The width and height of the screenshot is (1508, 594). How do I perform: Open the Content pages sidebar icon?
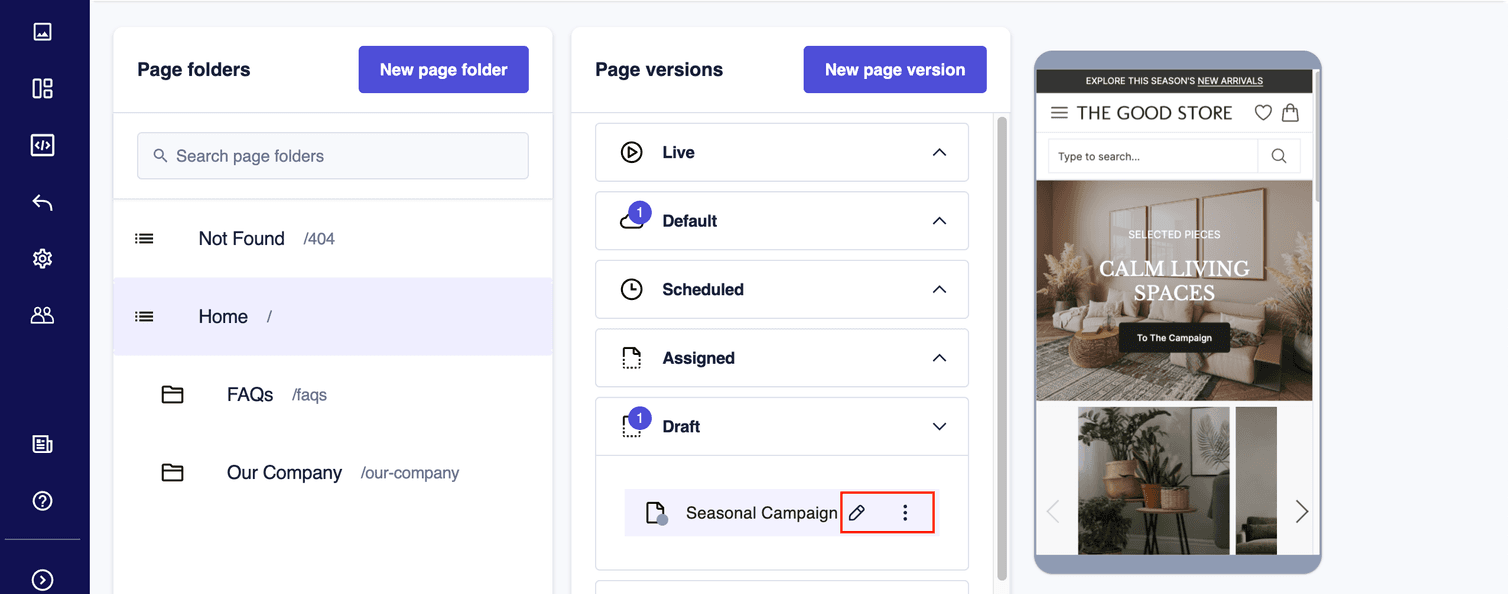click(x=42, y=443)
